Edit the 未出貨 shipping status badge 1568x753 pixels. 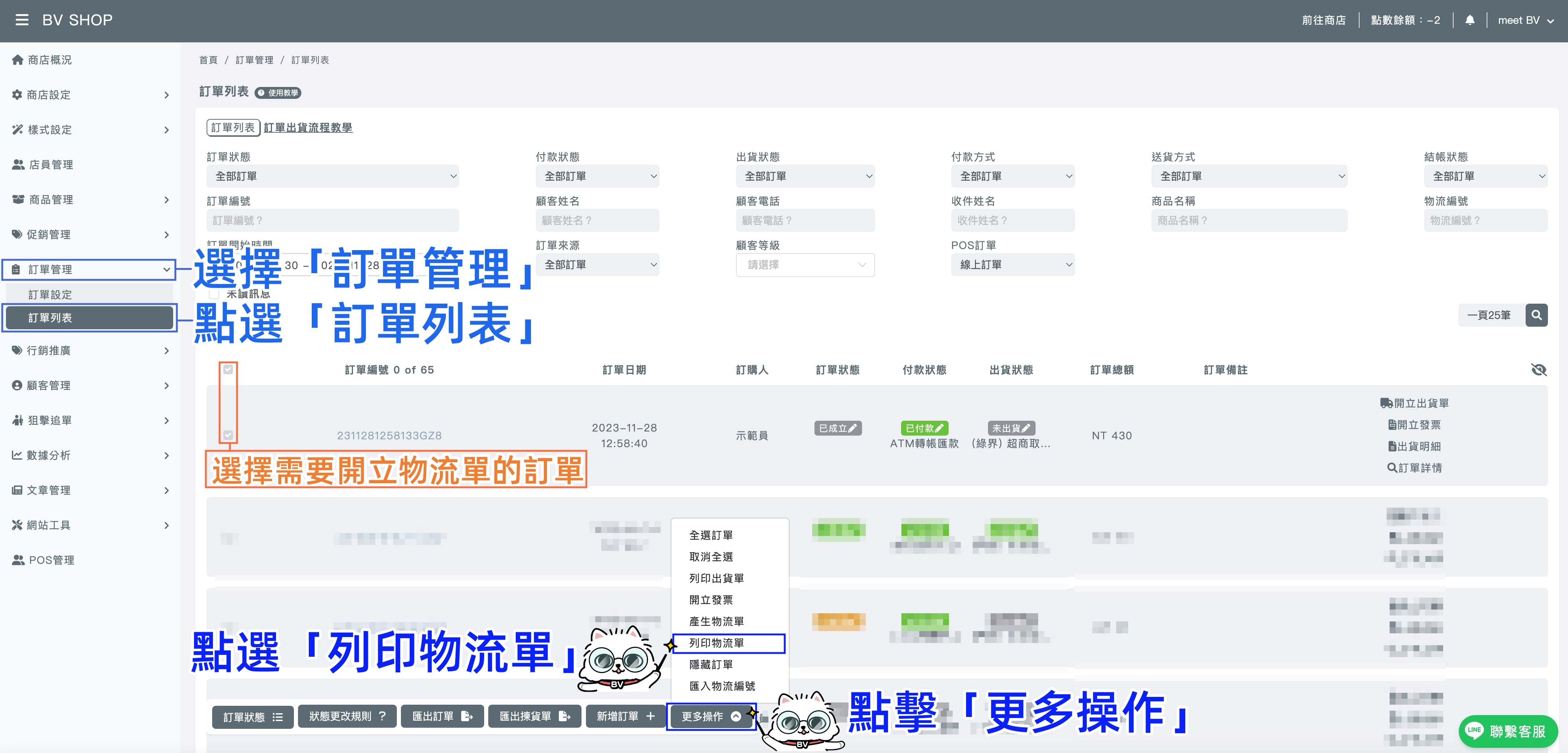click(x=1011, y=428)
